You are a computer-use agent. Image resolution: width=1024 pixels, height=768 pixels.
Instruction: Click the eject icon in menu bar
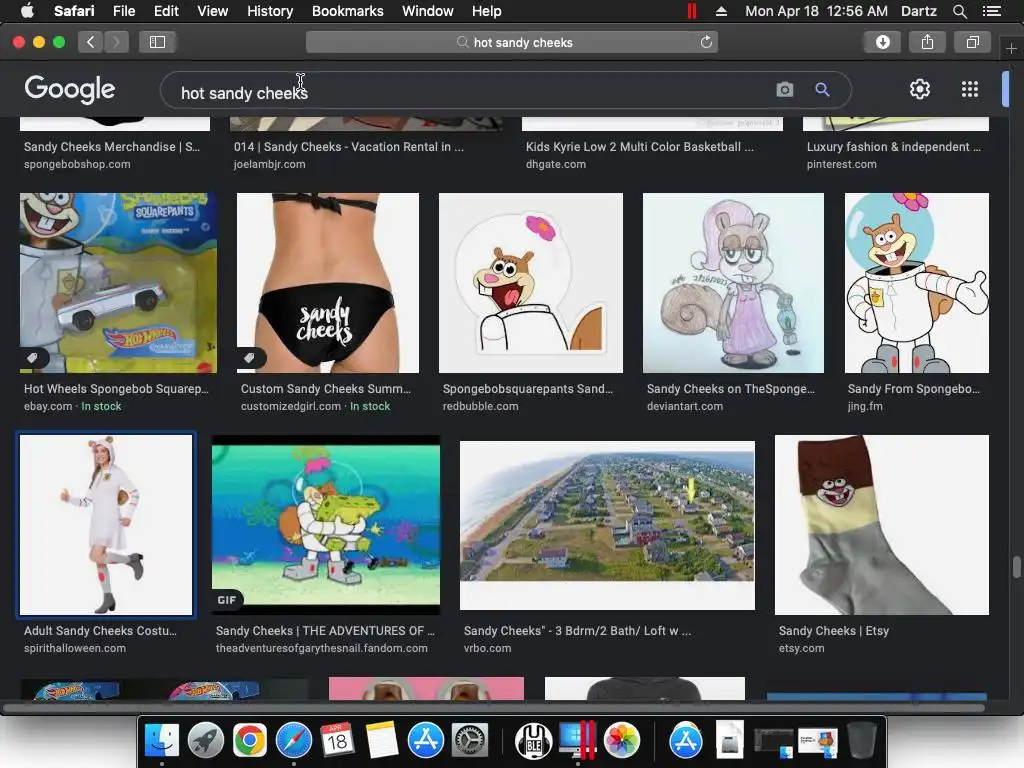tap(721, 11)
